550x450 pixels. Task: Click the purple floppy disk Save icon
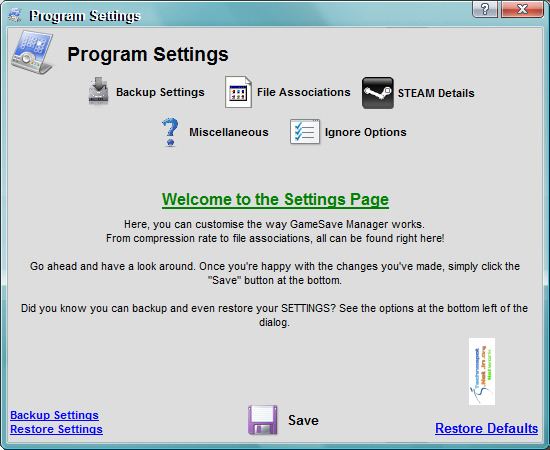pos(262,420)
